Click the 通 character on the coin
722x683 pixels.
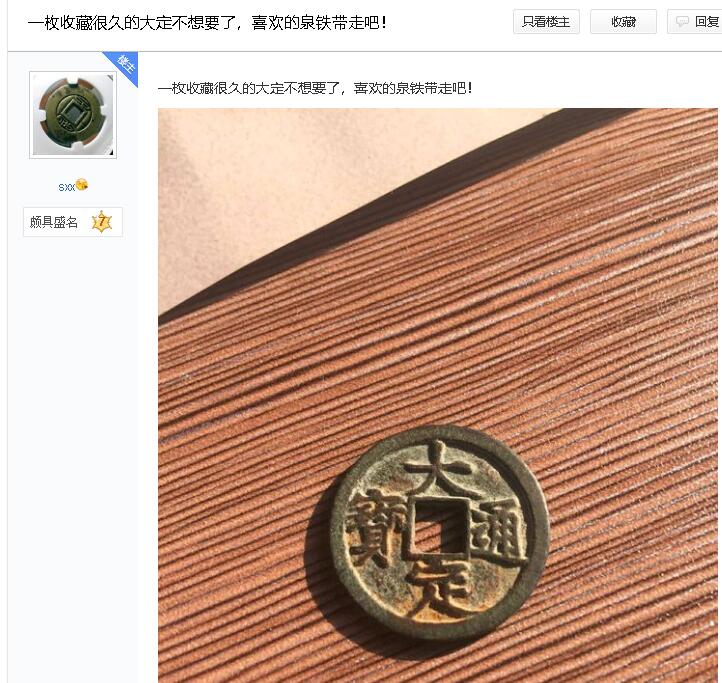click(500, 534)
